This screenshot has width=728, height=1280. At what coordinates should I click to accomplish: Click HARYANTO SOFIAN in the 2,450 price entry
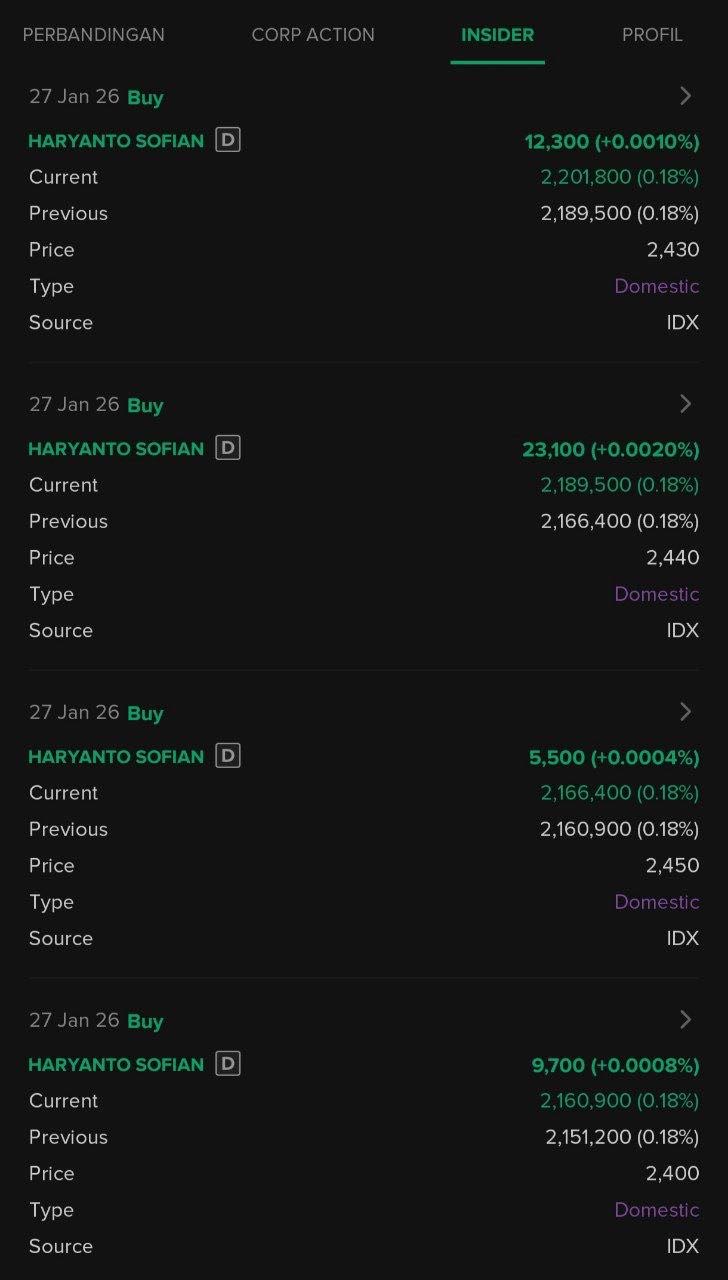[116, 757]
